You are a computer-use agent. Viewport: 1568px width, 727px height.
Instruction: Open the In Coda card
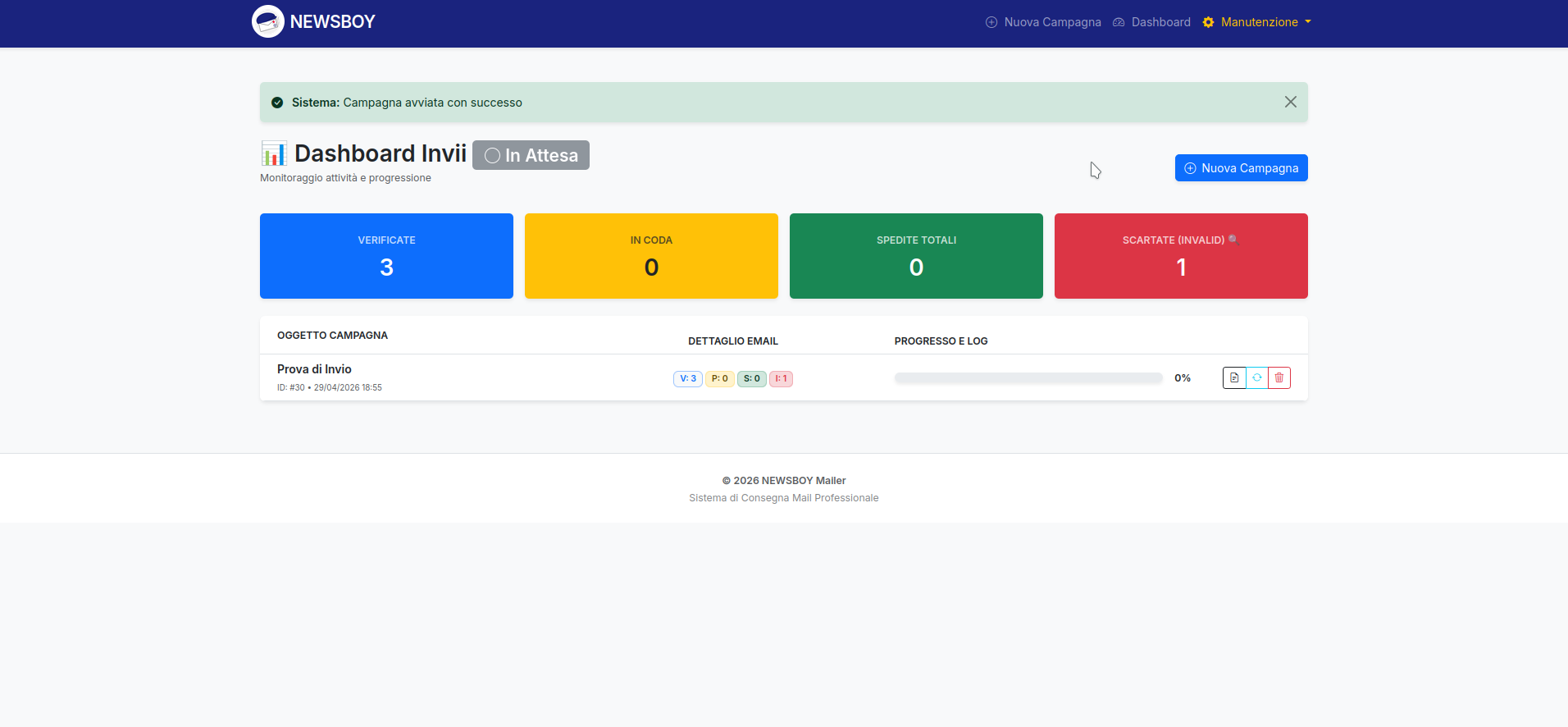[x=651, y=256]
